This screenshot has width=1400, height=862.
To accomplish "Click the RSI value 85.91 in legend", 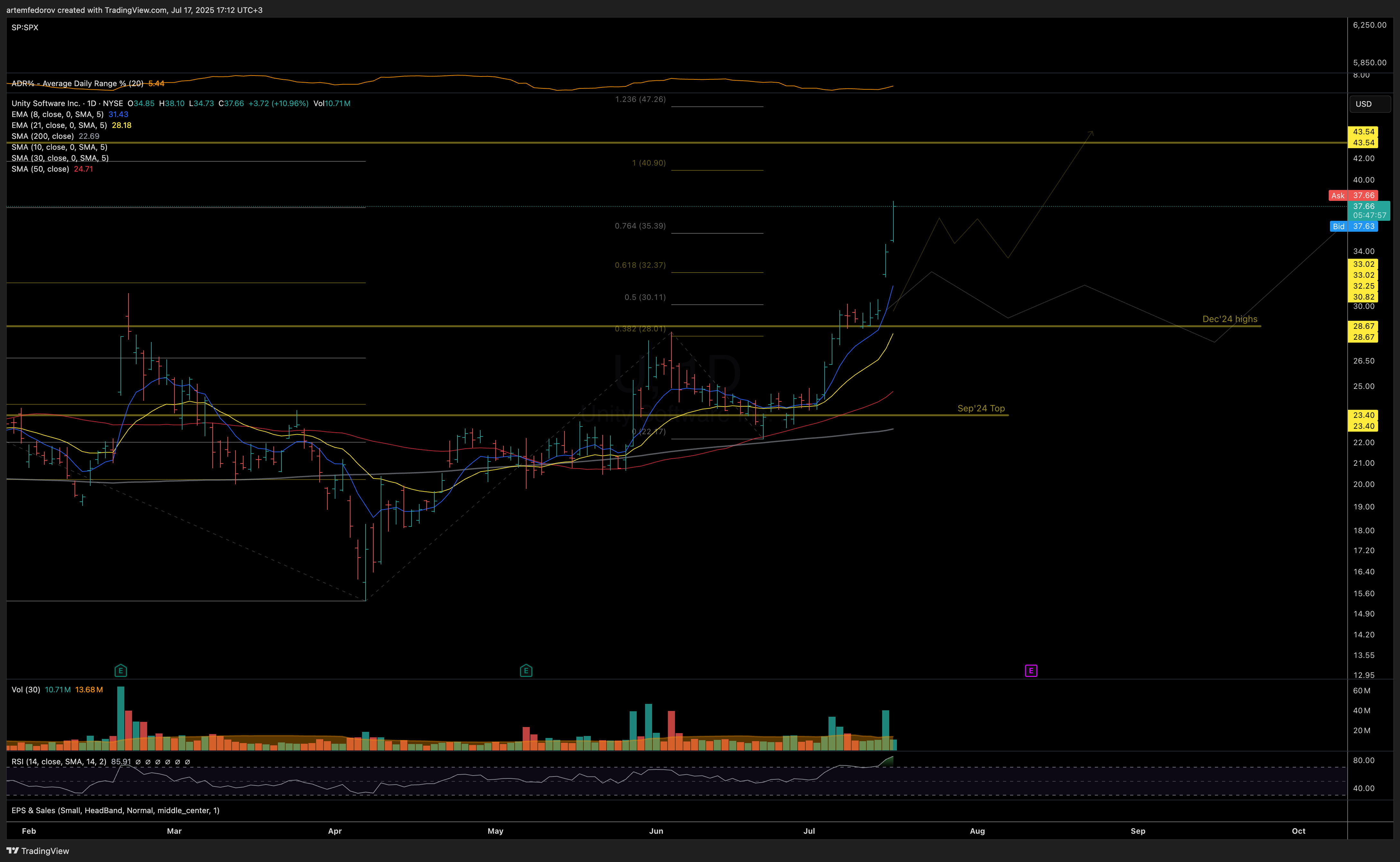I will 121,761.
